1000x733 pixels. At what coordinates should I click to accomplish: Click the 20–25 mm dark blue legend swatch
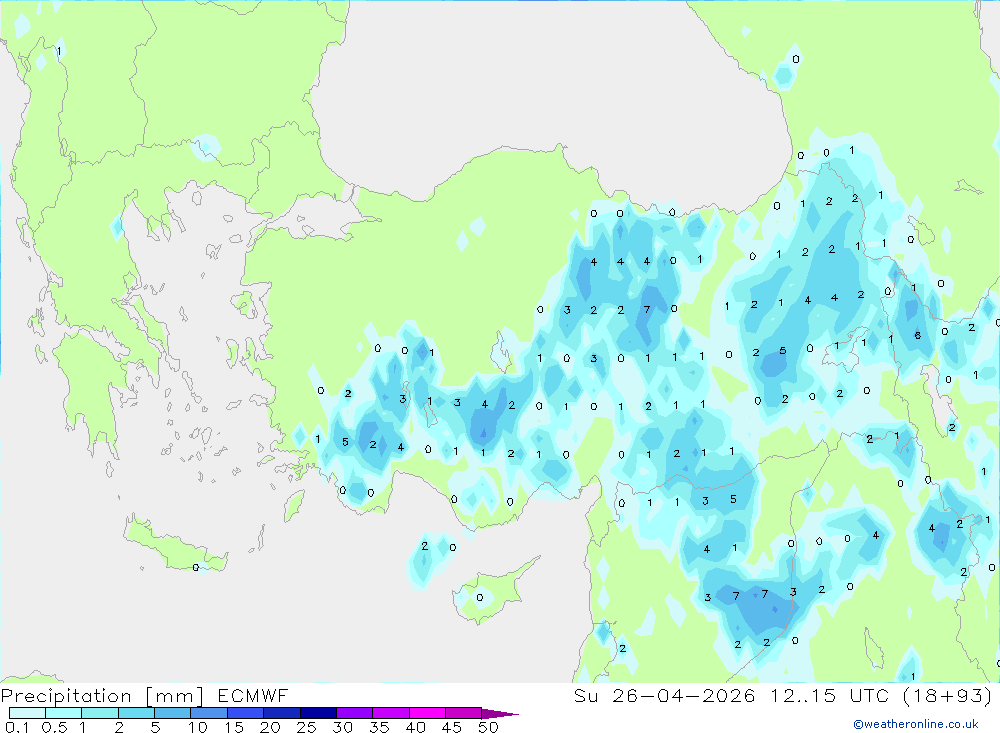[x=282, y=713]
